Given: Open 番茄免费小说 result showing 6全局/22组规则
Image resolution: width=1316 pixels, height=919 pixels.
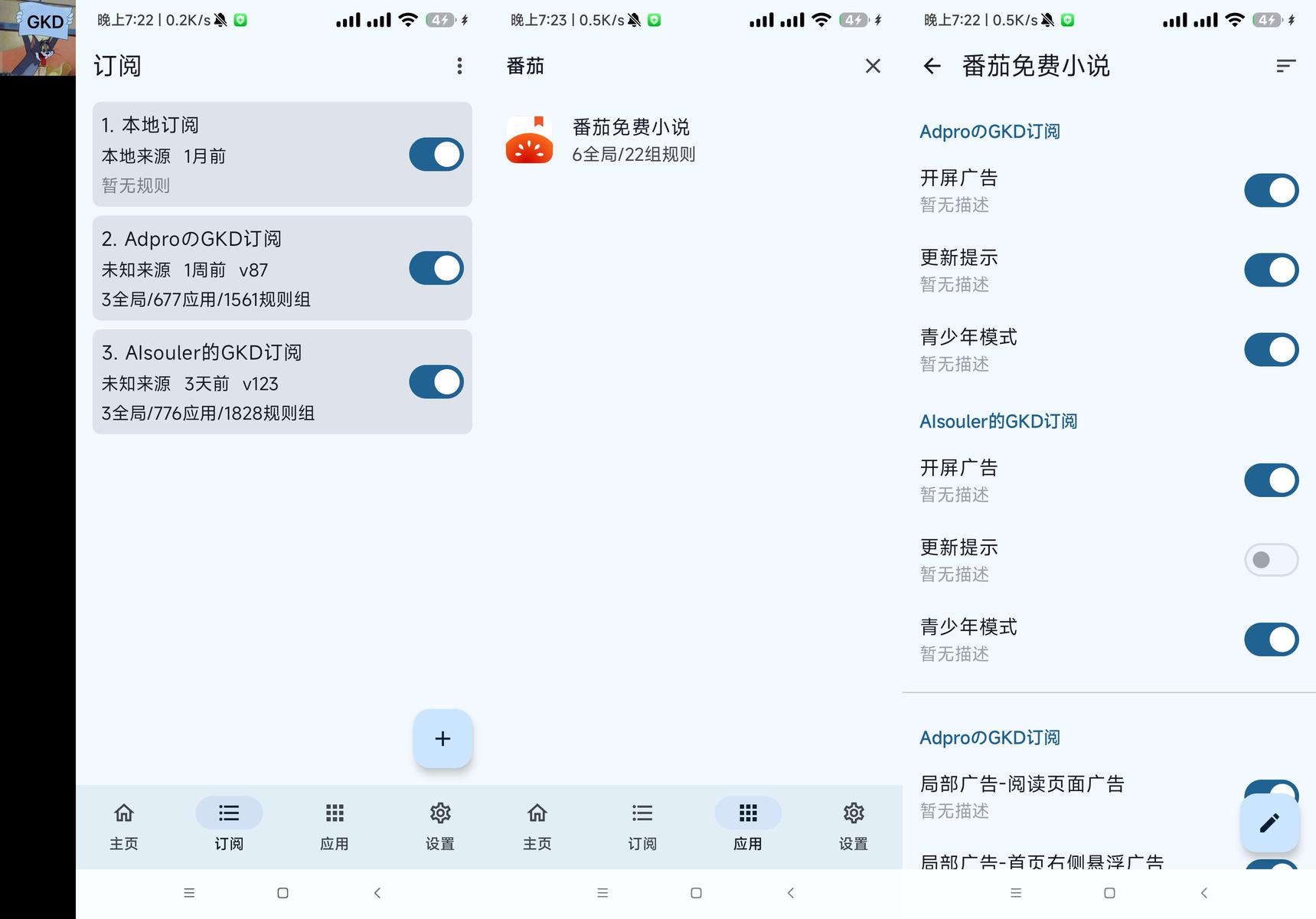Looking at the screenshot, I should point(696,140).
